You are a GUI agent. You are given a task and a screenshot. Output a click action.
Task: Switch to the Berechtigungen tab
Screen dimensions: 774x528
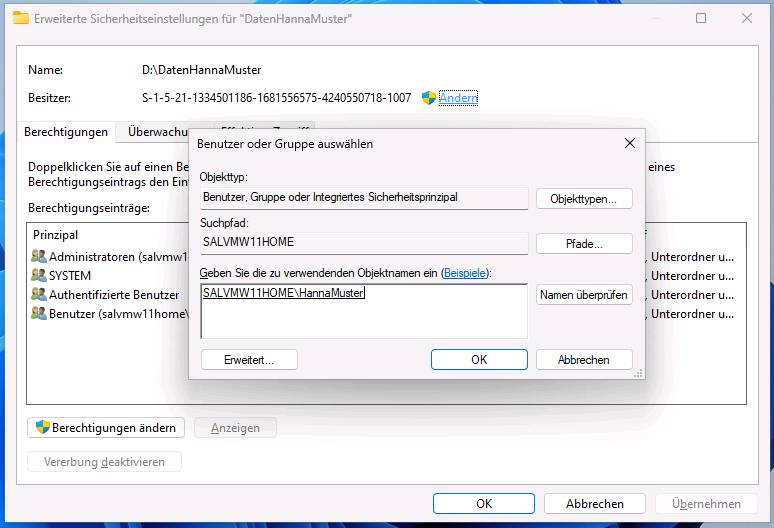[x=66, y=132]
